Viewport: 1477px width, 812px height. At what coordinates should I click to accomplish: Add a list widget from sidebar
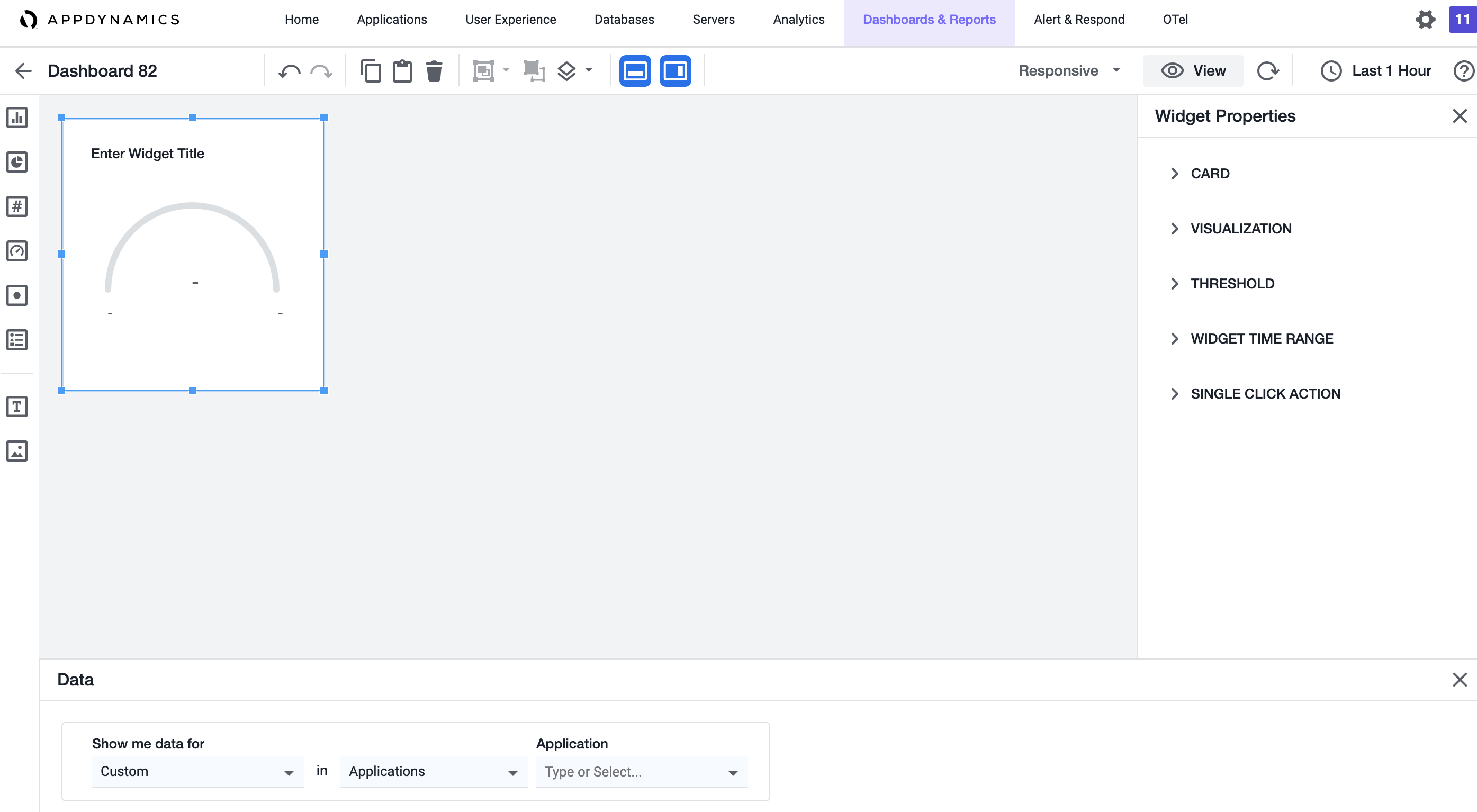(x=17, y=340)
